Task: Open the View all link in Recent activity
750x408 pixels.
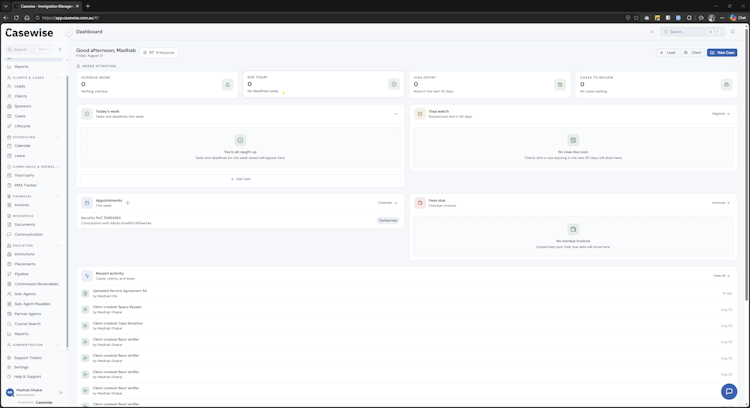Action: click(x=721, y=276)
